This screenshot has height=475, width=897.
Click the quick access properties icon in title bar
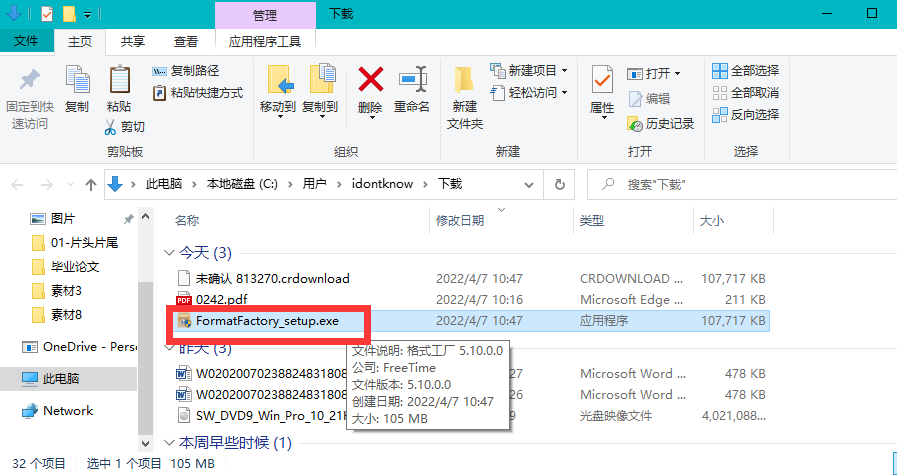[47, 14]
